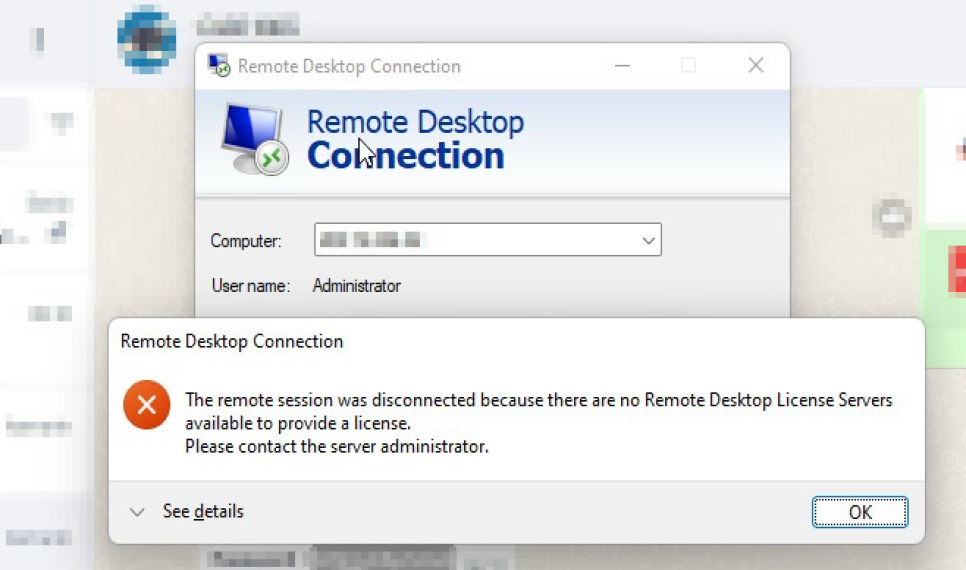966x570 pixels.
Task: Select the "Administrator" user name text
Action: pyautogui.click(x=356, y=286)
